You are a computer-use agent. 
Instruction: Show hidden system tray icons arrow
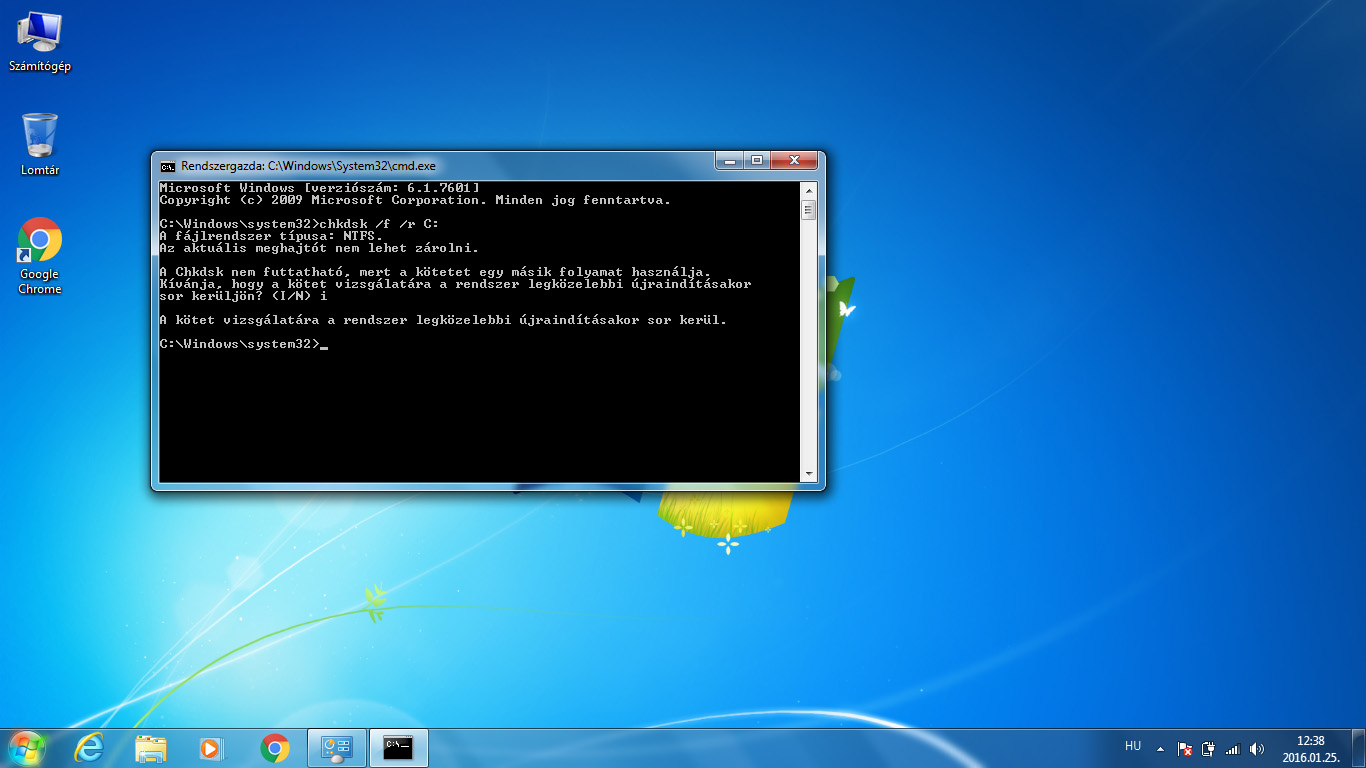tap(1160, 748)
